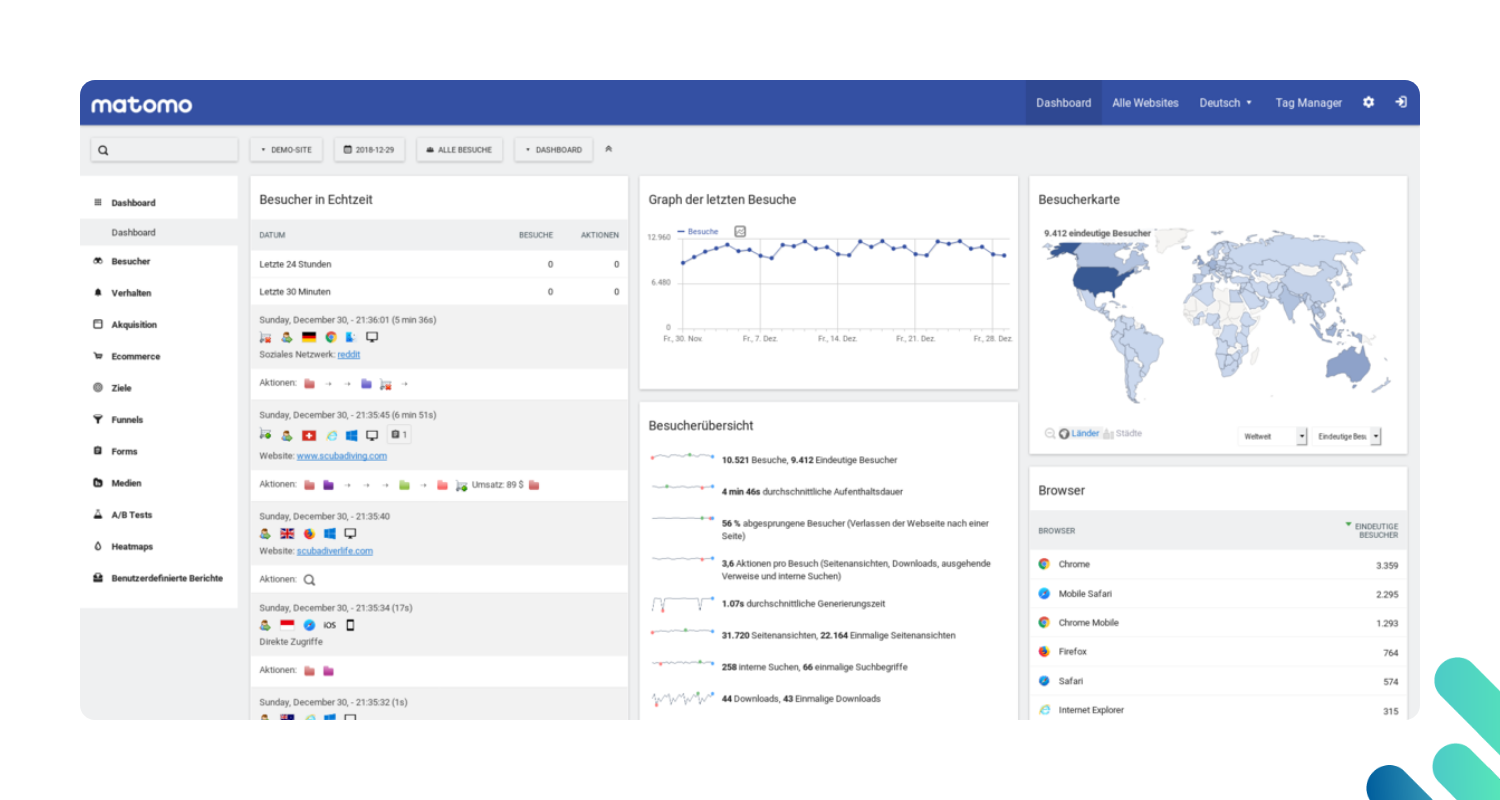Expand the Demo-Site website selector

286,150
